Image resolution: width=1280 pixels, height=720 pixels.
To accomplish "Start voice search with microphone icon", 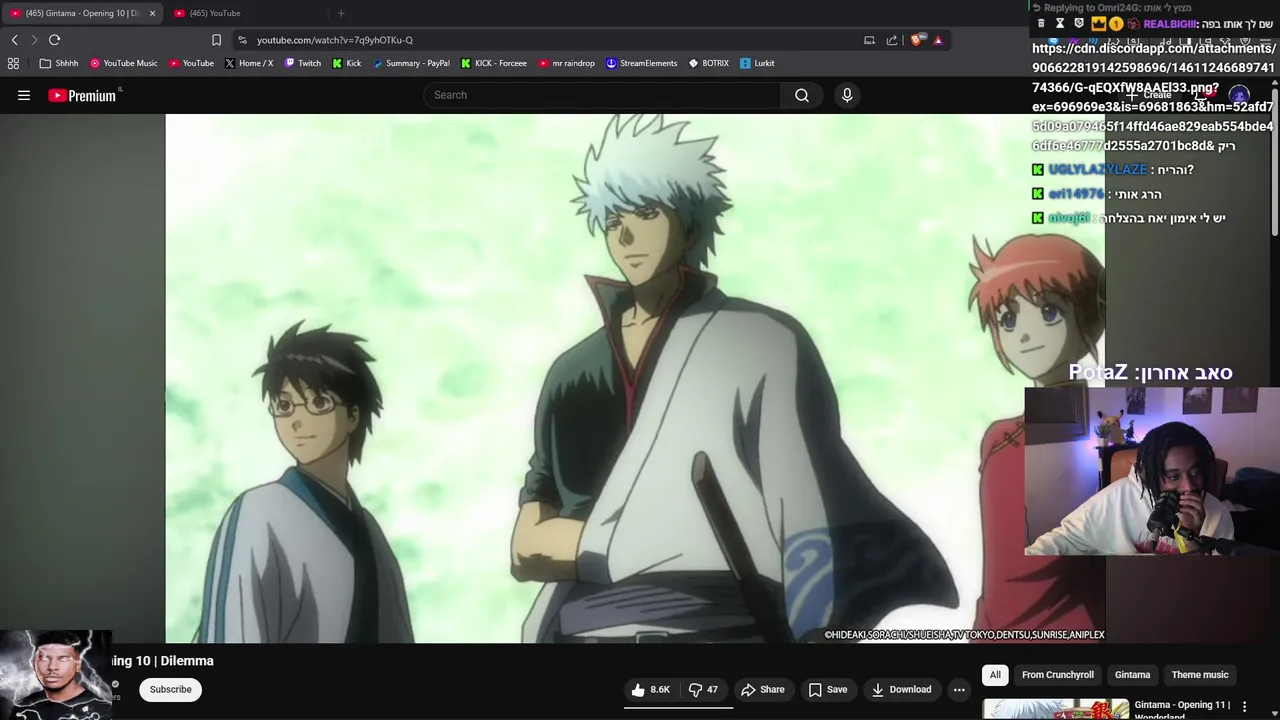I will click(x=847, y=95).
